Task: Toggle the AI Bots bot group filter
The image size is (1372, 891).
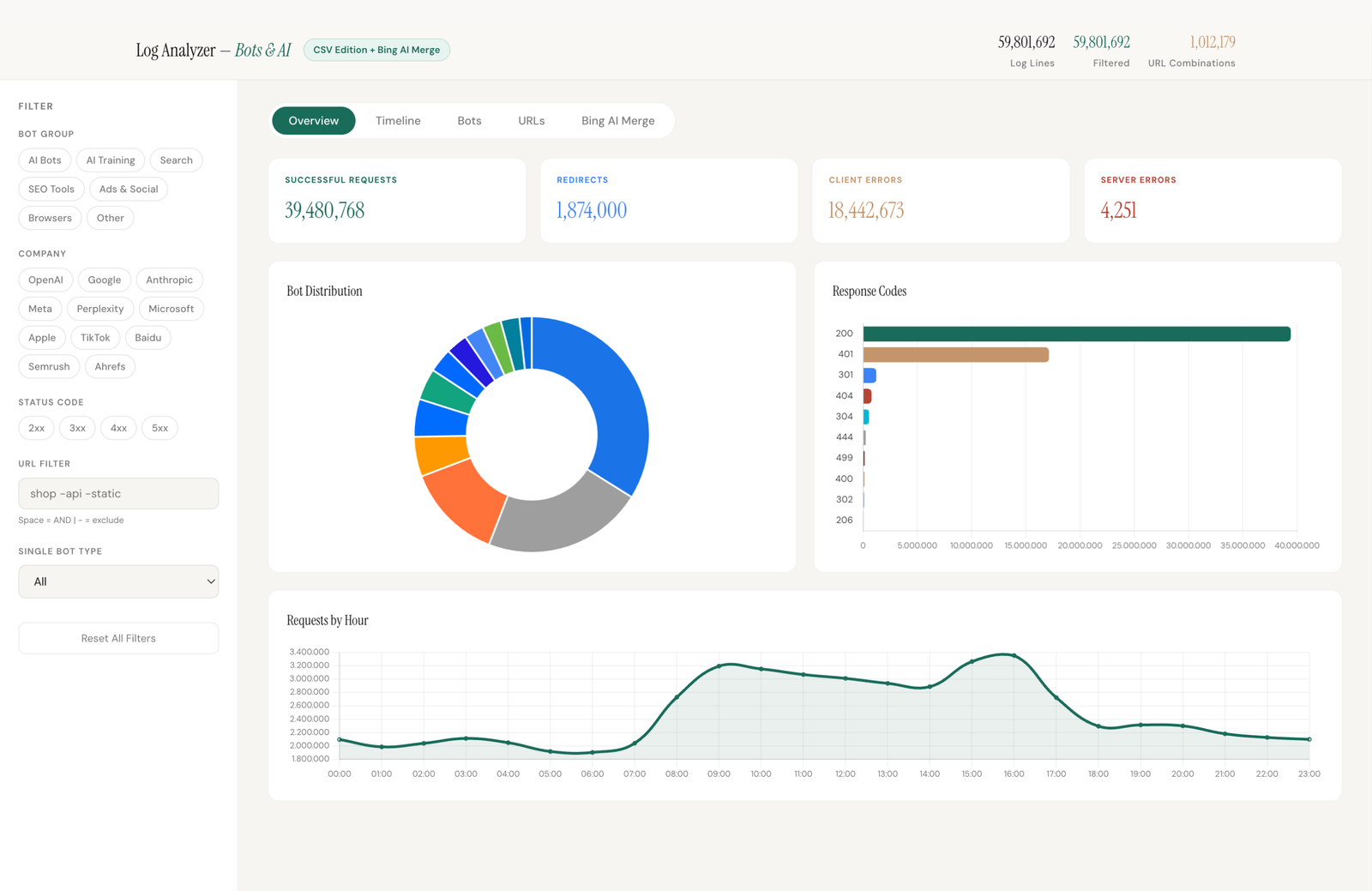Action: coord(45,160)
